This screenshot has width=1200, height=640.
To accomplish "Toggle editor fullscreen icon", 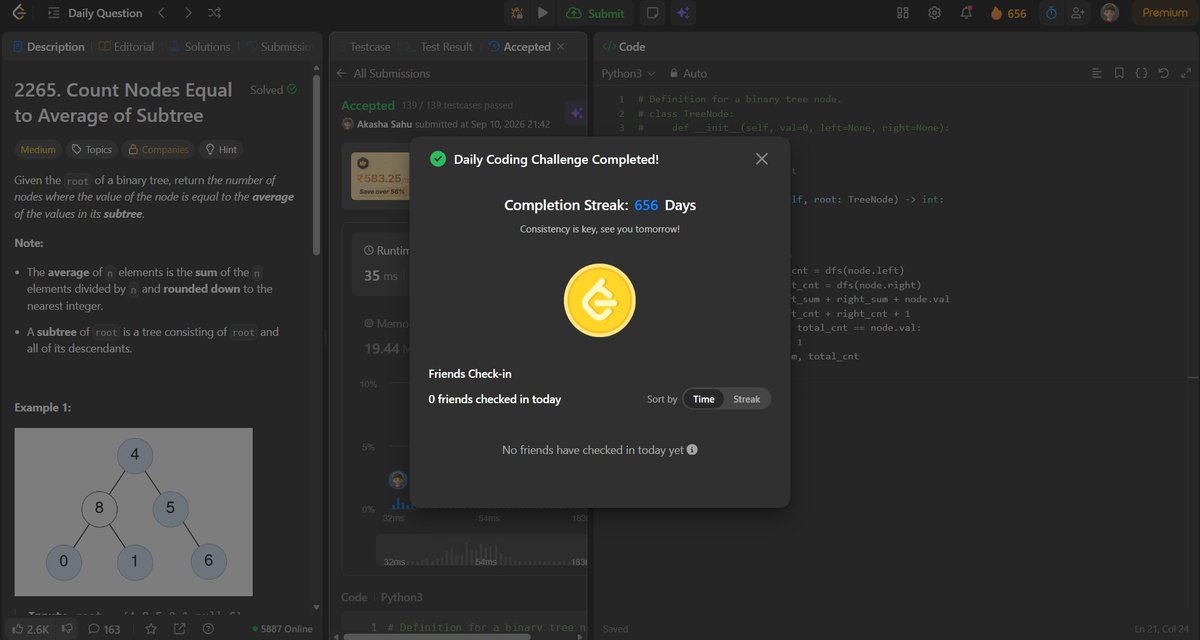I will tap(1185, 73).
